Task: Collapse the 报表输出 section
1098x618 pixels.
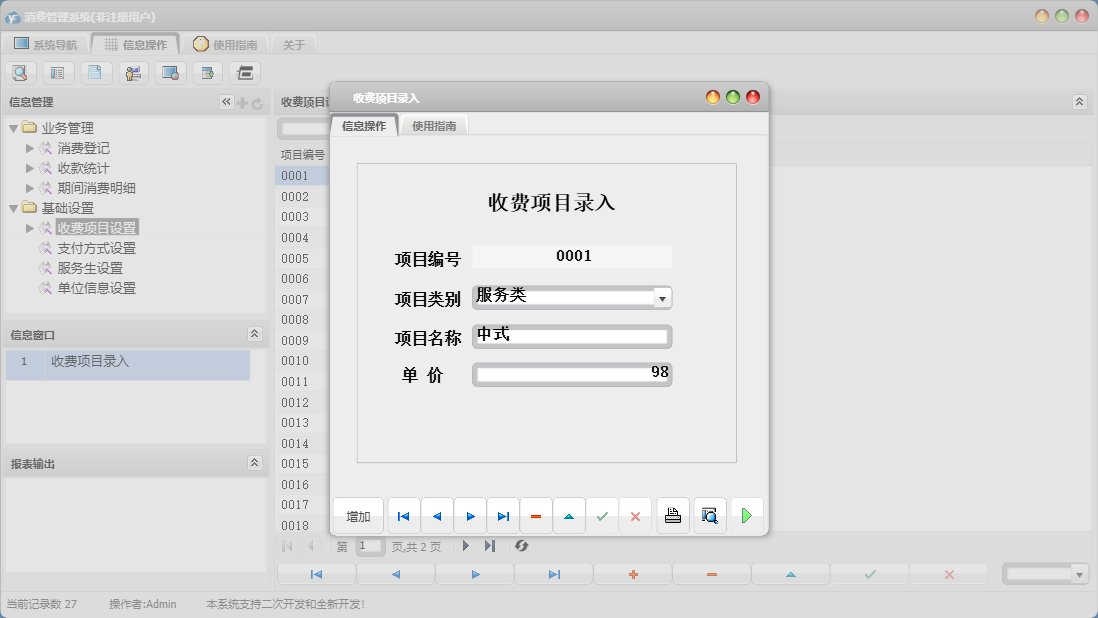Action: pos(256,462)
